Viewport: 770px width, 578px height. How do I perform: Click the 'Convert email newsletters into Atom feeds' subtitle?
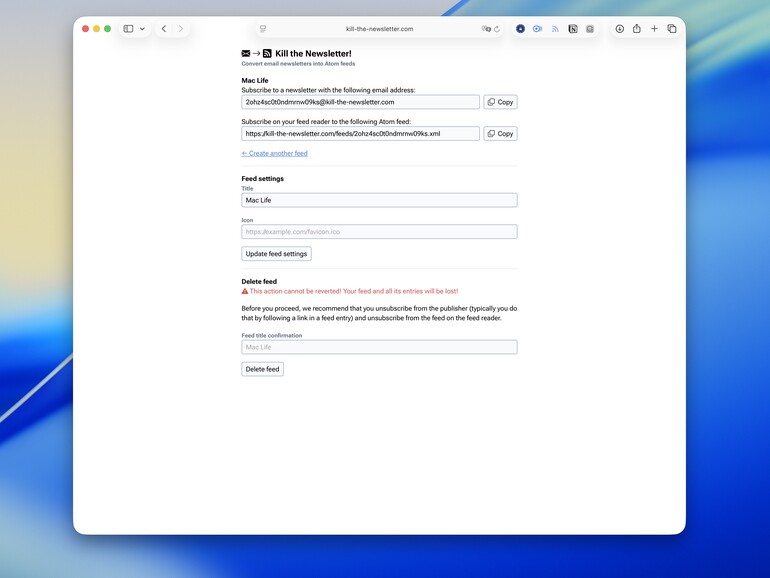pyautogui.click(x=298, y=64)
